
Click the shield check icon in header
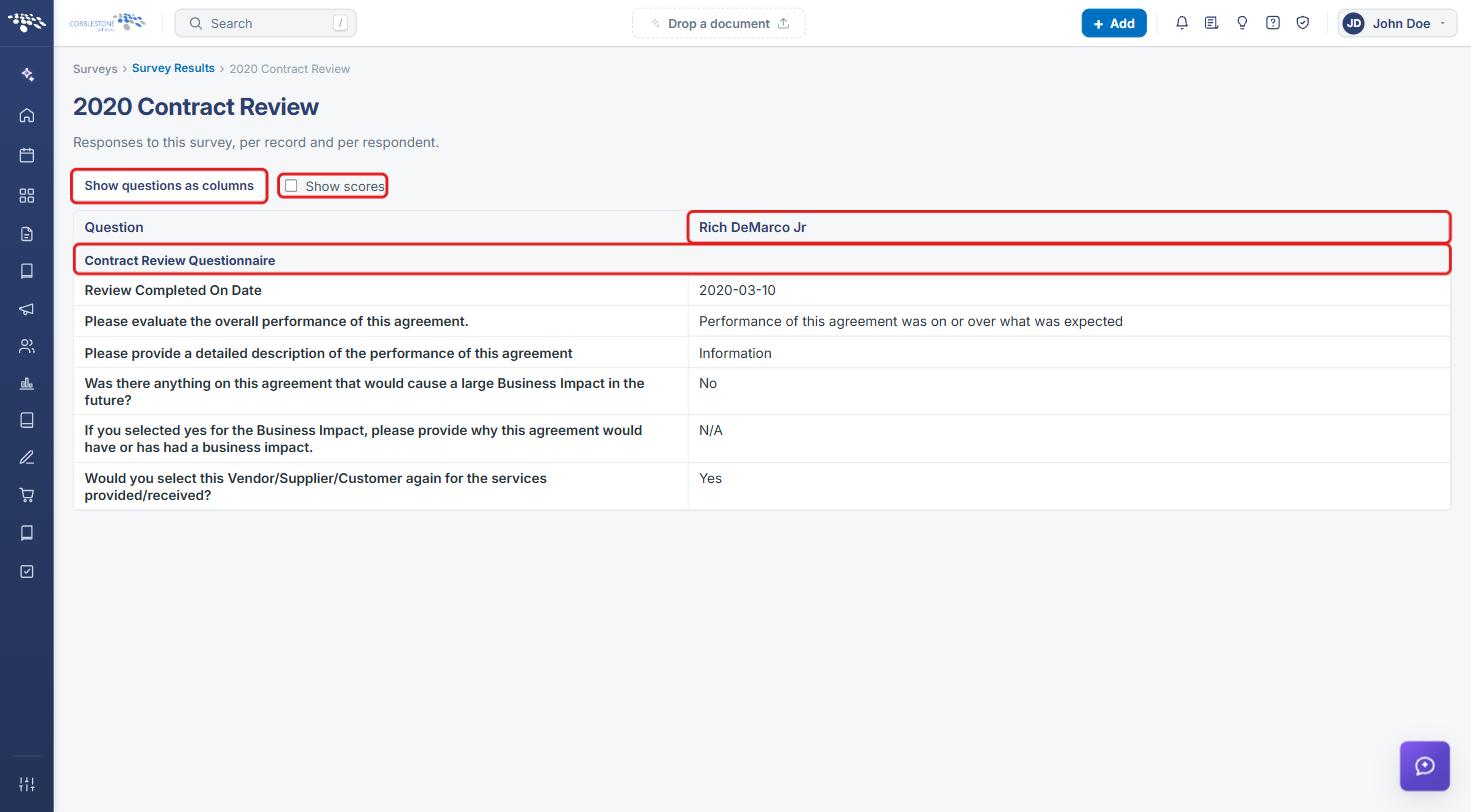[1303, 23]
